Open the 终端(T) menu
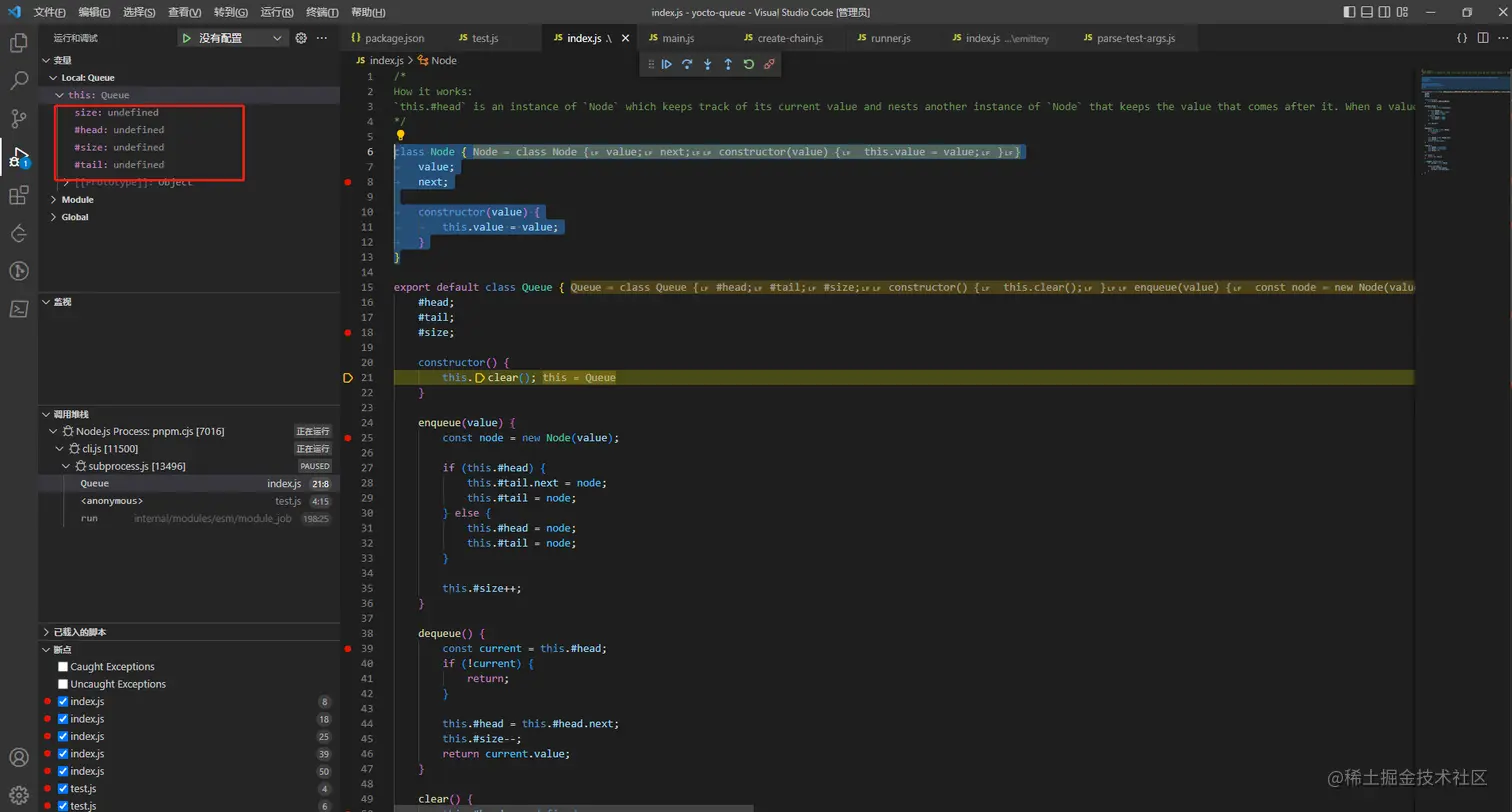Screen dimensions: 1512x812 [x=321, y=12]
